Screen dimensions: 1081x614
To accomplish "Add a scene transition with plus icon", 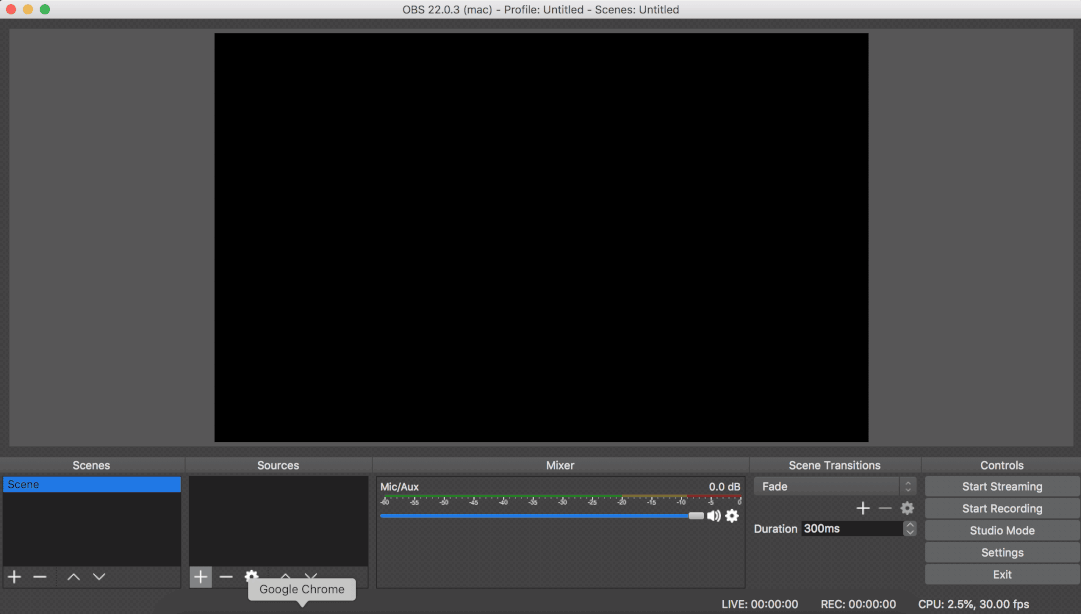I will (x=863, y=508).
